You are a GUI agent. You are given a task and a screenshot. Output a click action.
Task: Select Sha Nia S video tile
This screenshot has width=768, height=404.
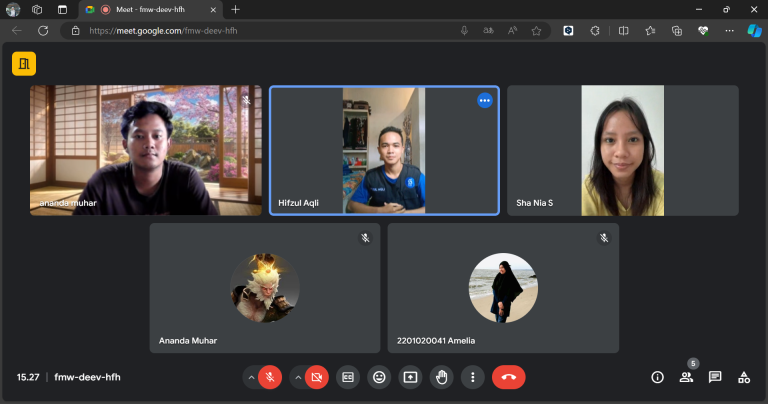[x=623, y=150]
